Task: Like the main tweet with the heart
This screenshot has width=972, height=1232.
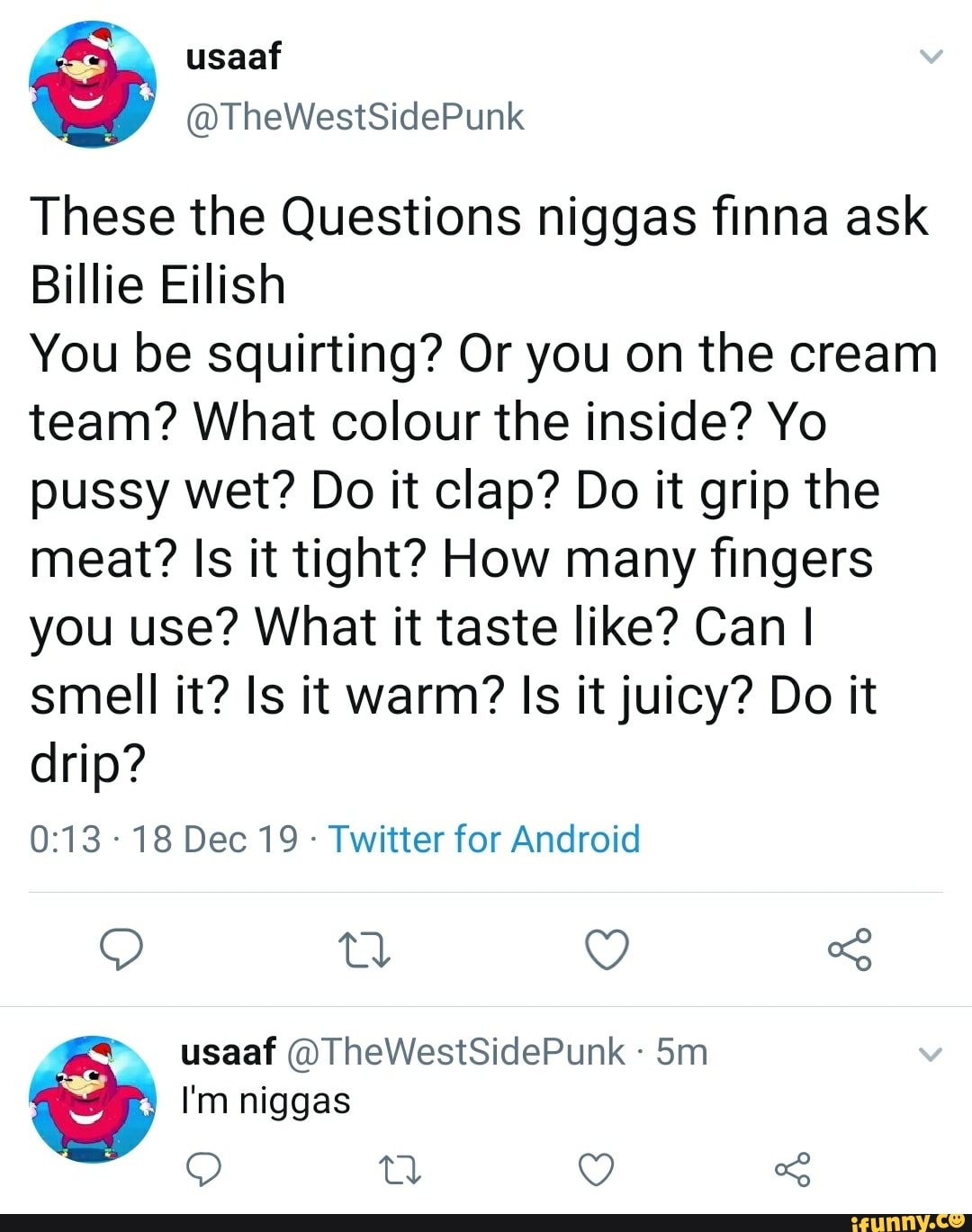Action: pos(607,949)
